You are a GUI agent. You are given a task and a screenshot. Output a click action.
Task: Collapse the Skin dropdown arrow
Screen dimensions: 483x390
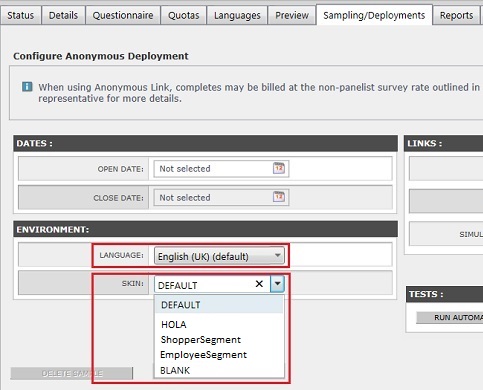(x=277, y=284)
